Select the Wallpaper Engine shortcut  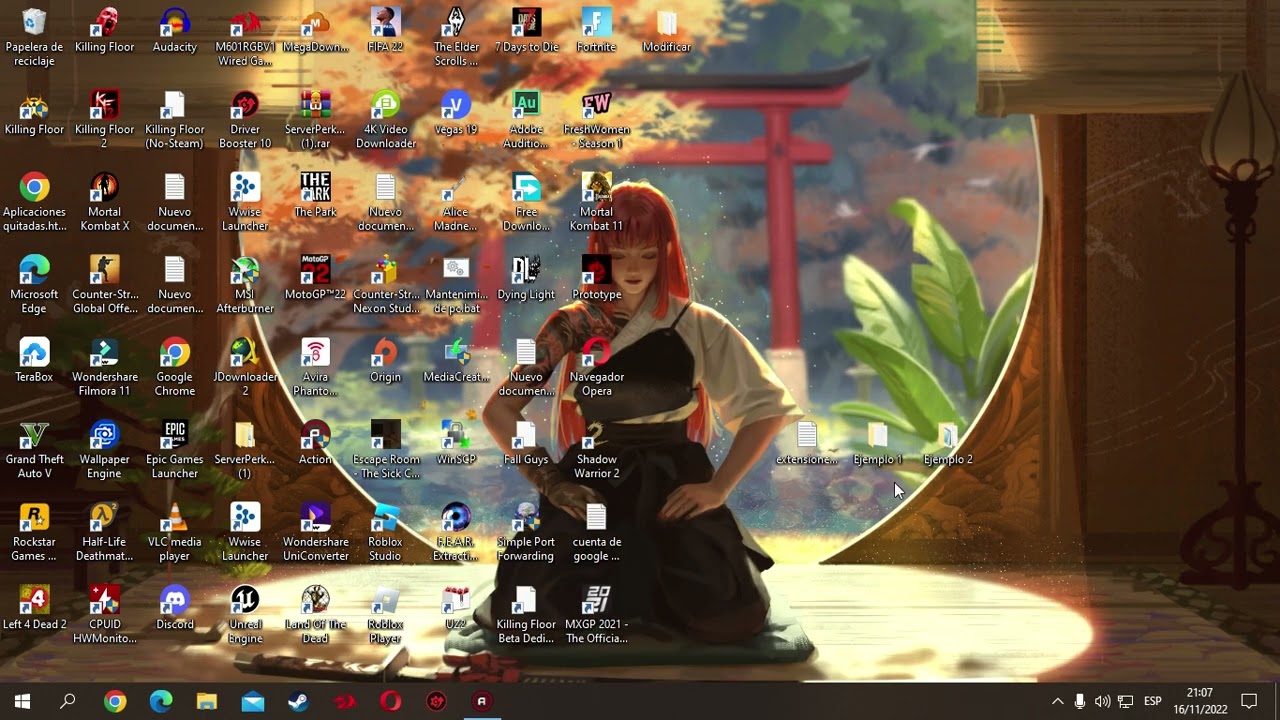click(x=104, y=450)
